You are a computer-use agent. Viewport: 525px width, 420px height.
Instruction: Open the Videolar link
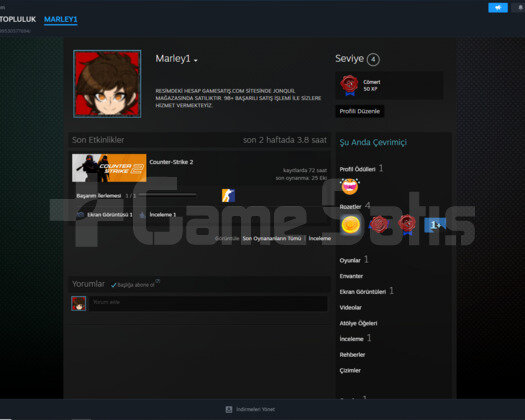point(351,307)
